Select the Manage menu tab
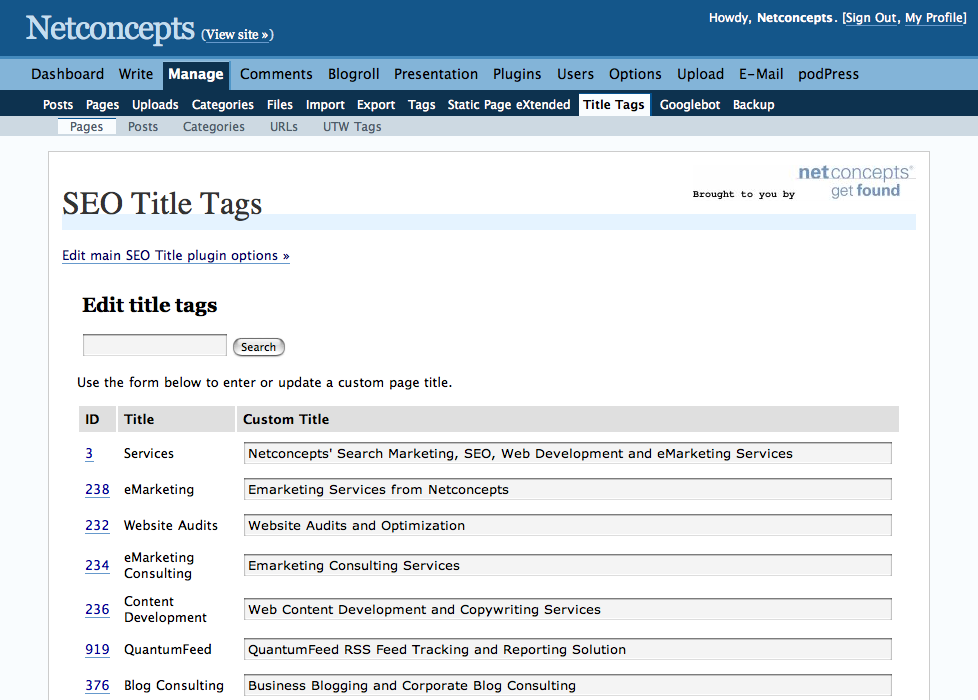This screenshot has width=978, height=700. tap(196, 75)
